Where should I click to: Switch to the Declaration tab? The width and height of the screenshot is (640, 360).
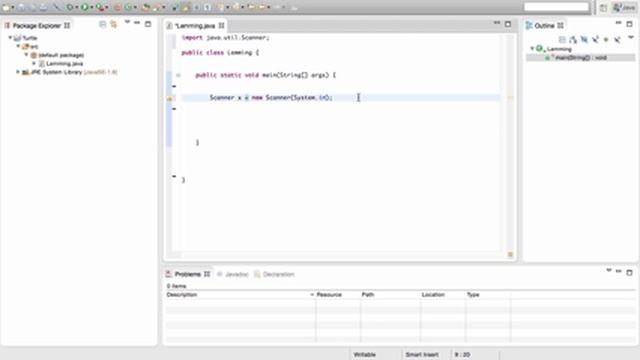(274, 274)
